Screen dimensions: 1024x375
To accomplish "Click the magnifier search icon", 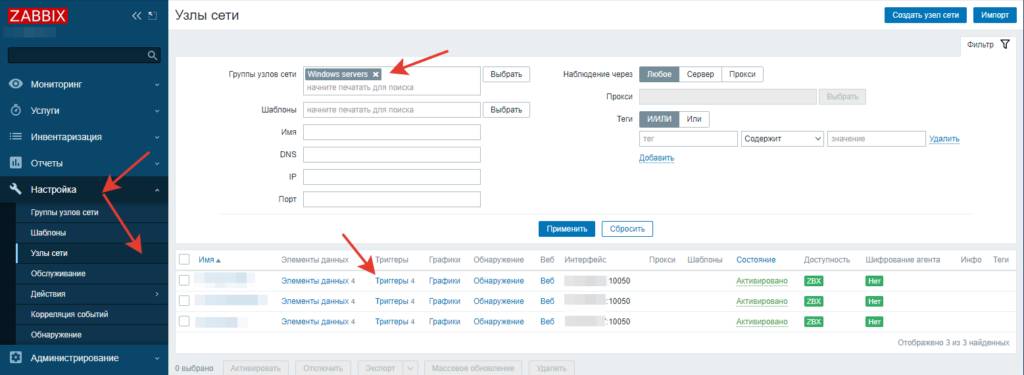I will (x=152, y=55).
